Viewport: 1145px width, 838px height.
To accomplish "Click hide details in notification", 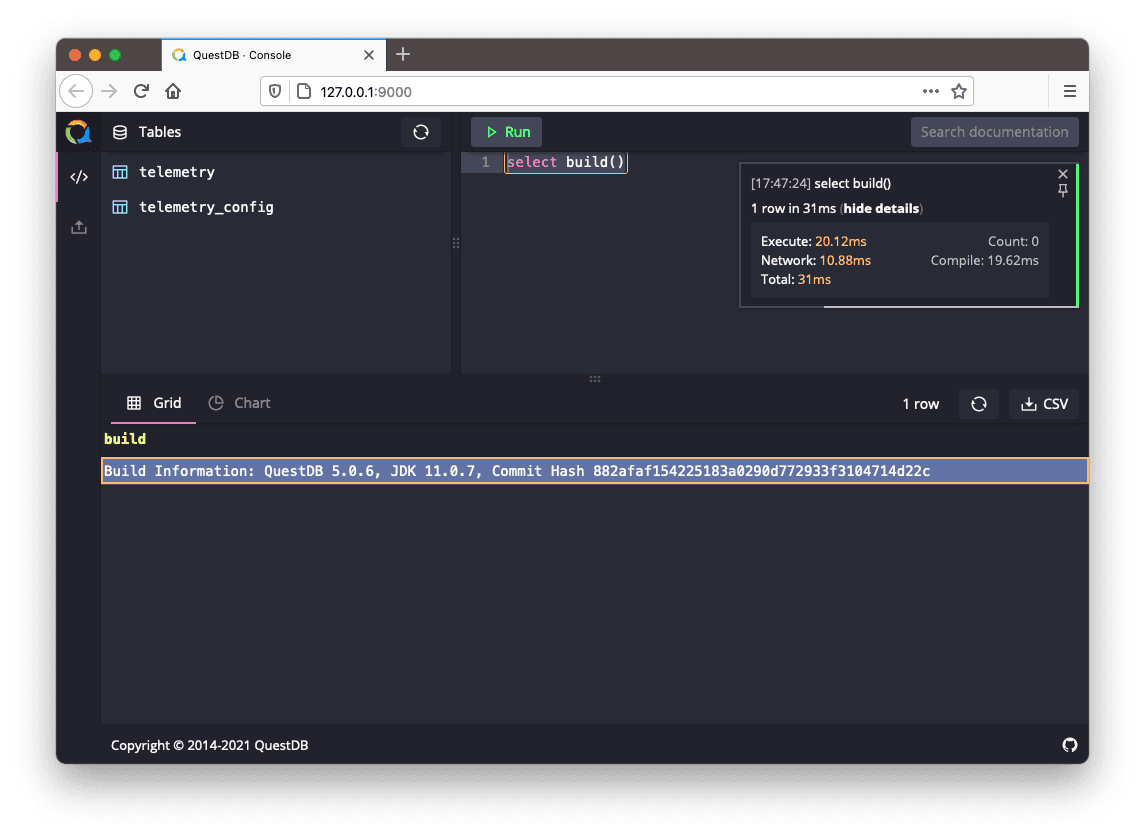I will 881,209.
